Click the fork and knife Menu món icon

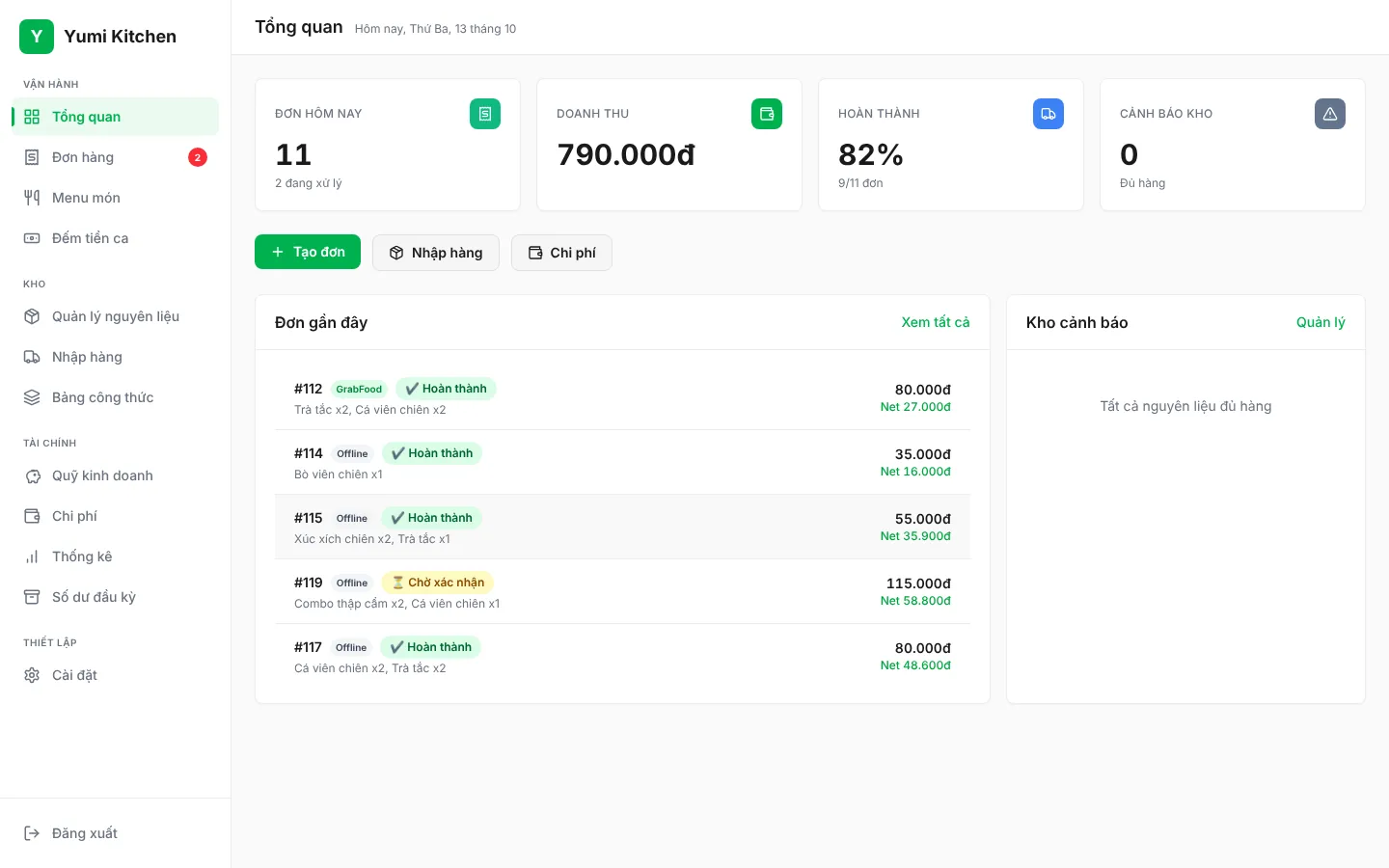click(x=32, y=198)
